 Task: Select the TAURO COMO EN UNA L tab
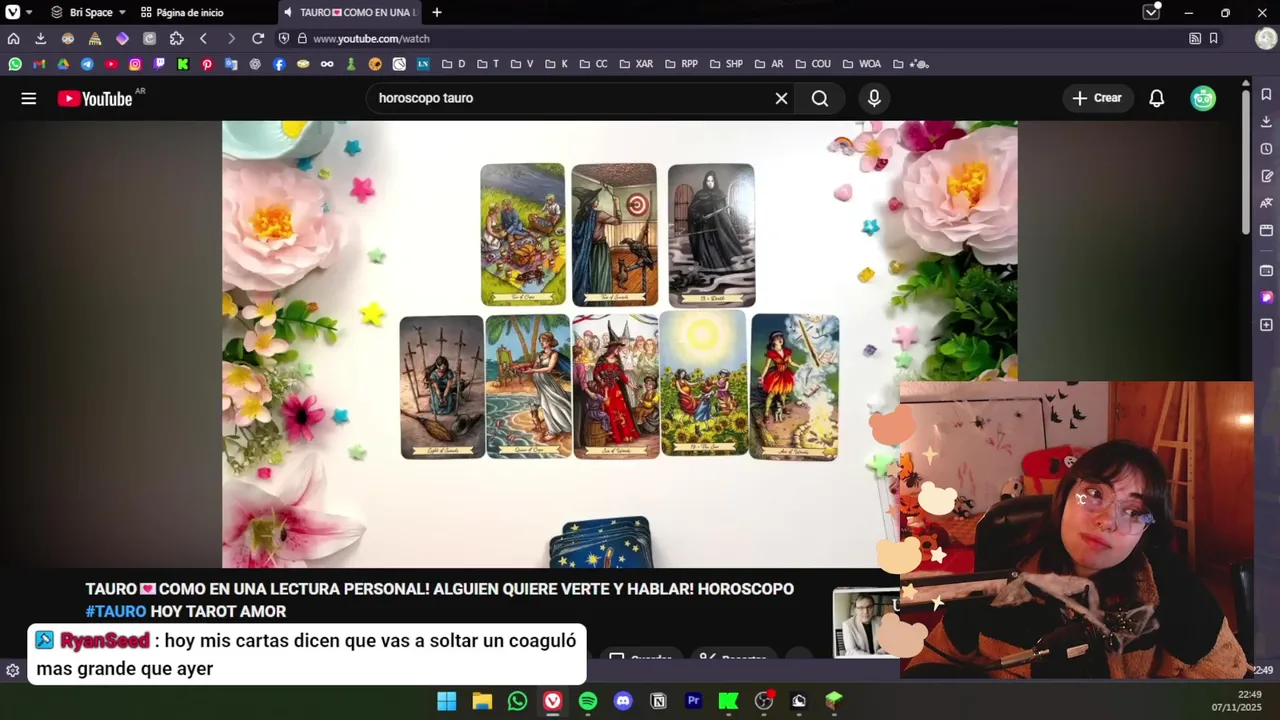pyautogui.click(x=350, y=12)
